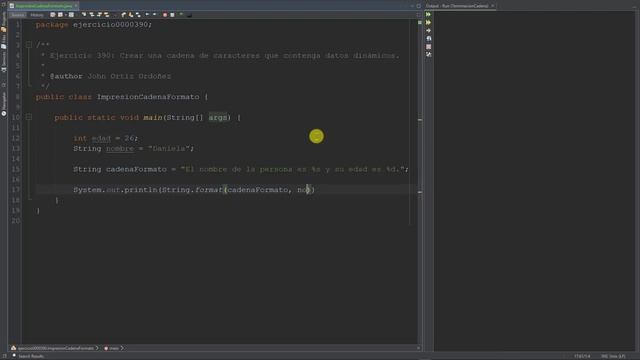Toggle the Highlight Search toolbar icon
640x360 pixels.
coord(107,15)
